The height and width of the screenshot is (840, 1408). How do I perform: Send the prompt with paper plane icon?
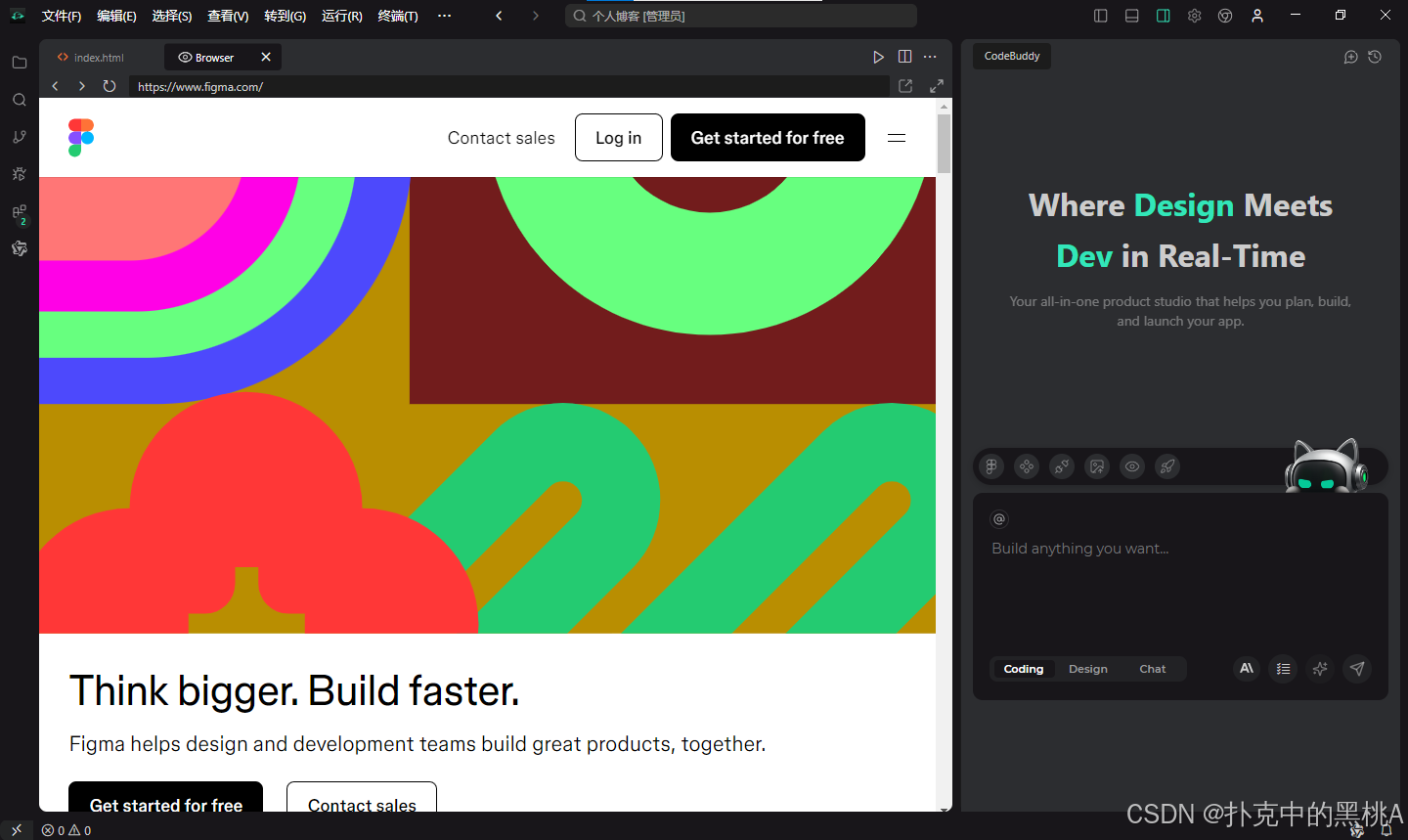click(1357, 669)
